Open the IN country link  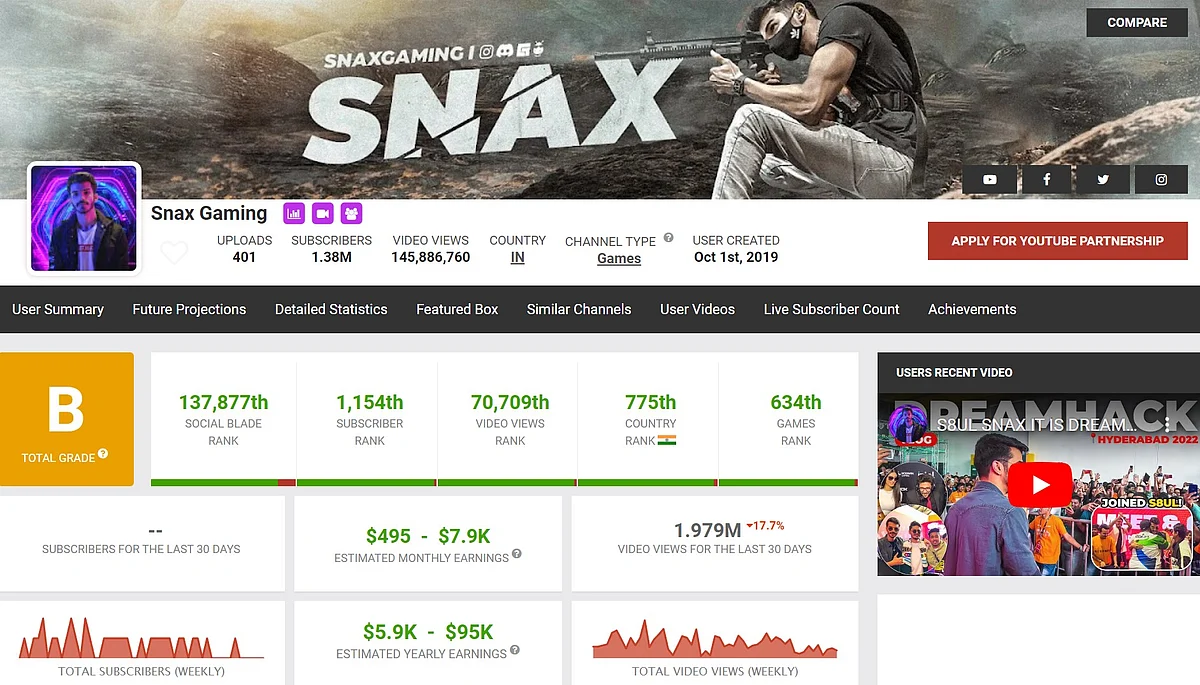pyautogui.click(x=517, y=257)
